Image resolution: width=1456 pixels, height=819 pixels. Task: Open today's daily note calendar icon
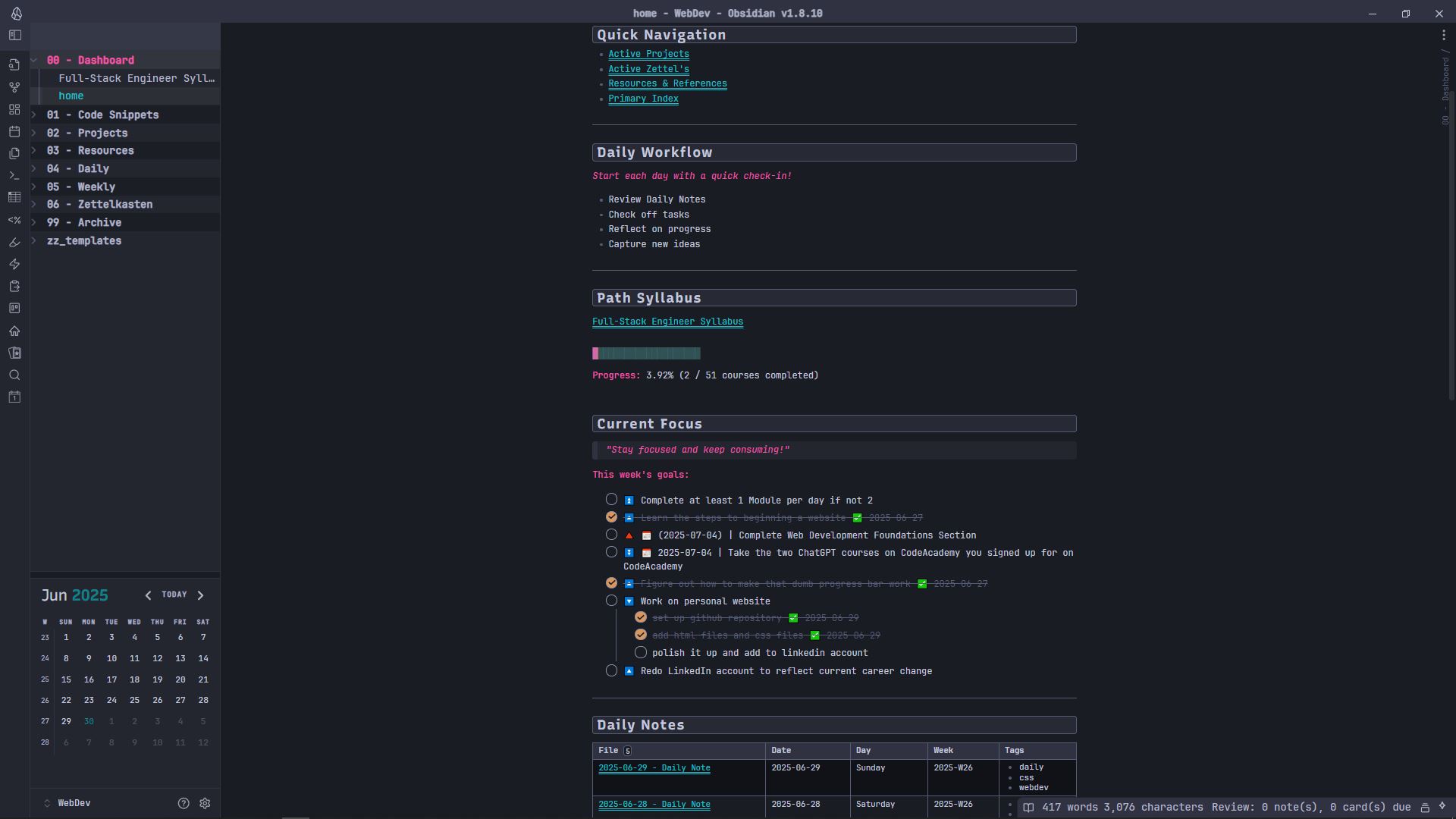(14, 131)
